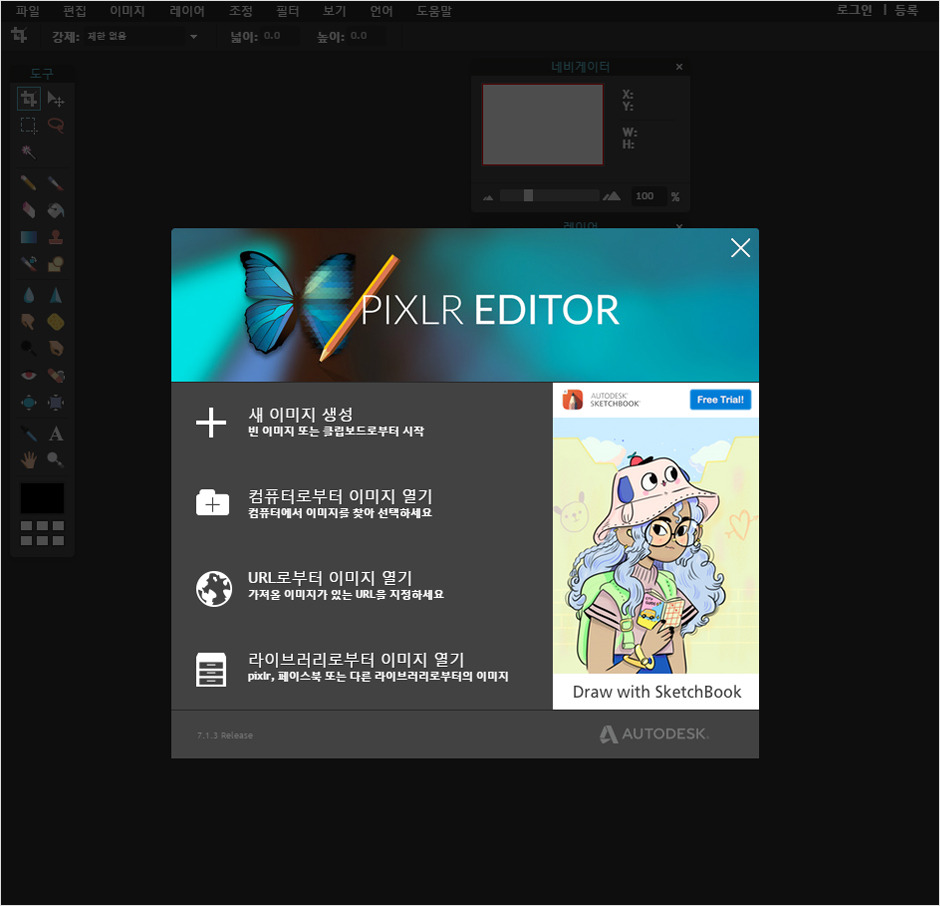Select the rectangular Marquee tool
Viewport: 940px width, 906px height.
tap(29, 125)
